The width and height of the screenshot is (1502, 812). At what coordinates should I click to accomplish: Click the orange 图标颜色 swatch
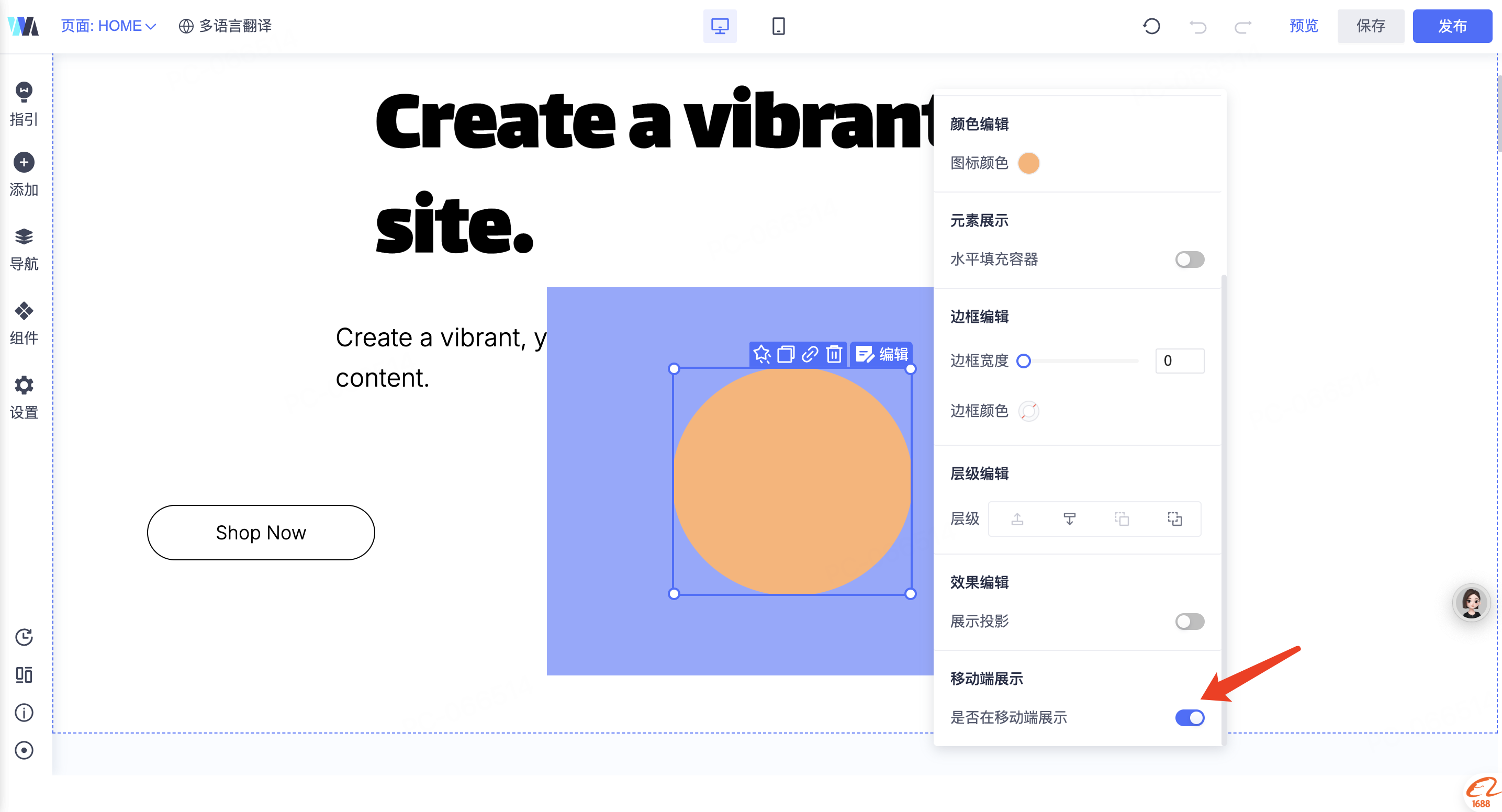pos(1028,163)
